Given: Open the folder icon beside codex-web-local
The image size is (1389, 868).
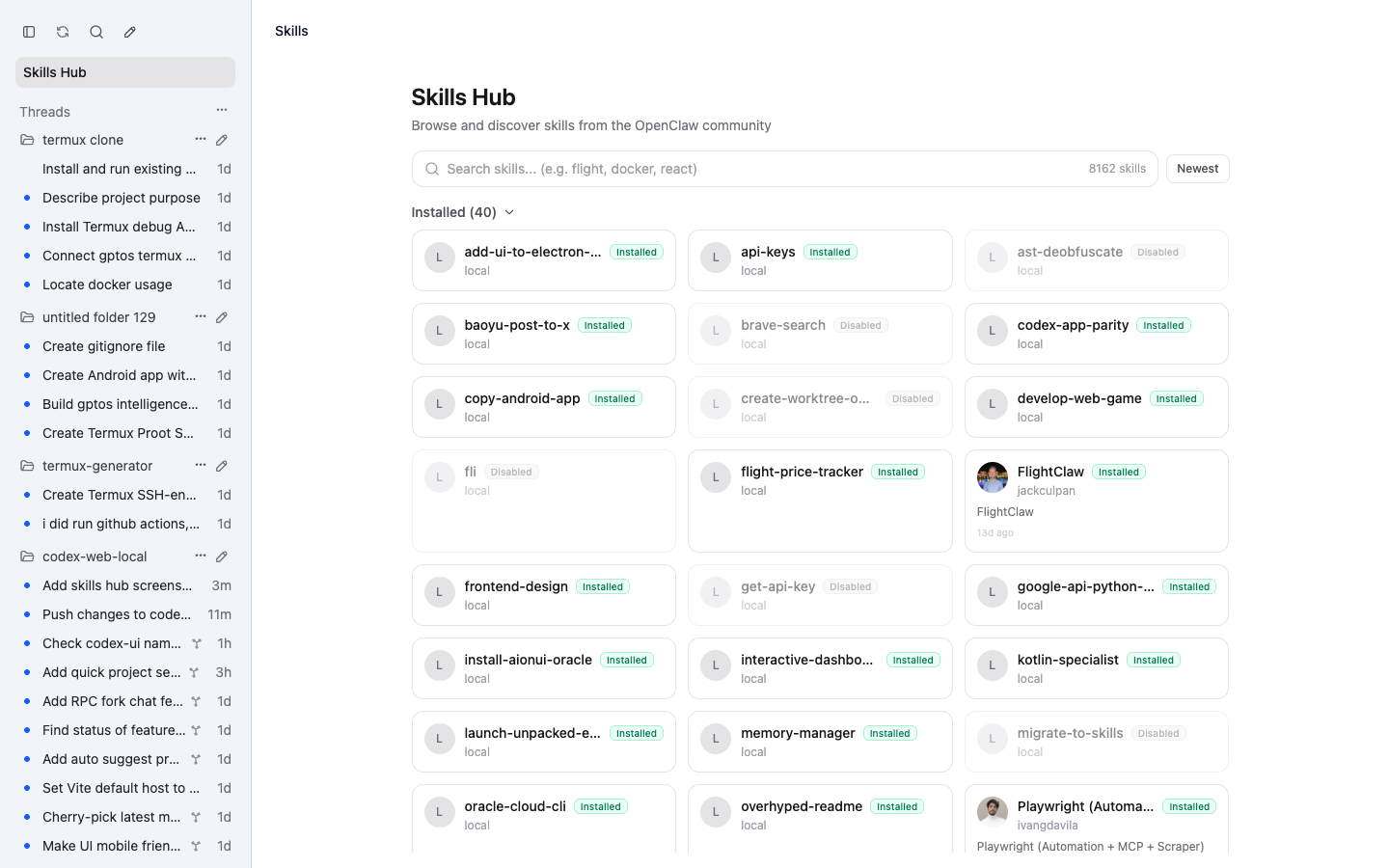Looking at the screenshot, I should coord(27,556).
